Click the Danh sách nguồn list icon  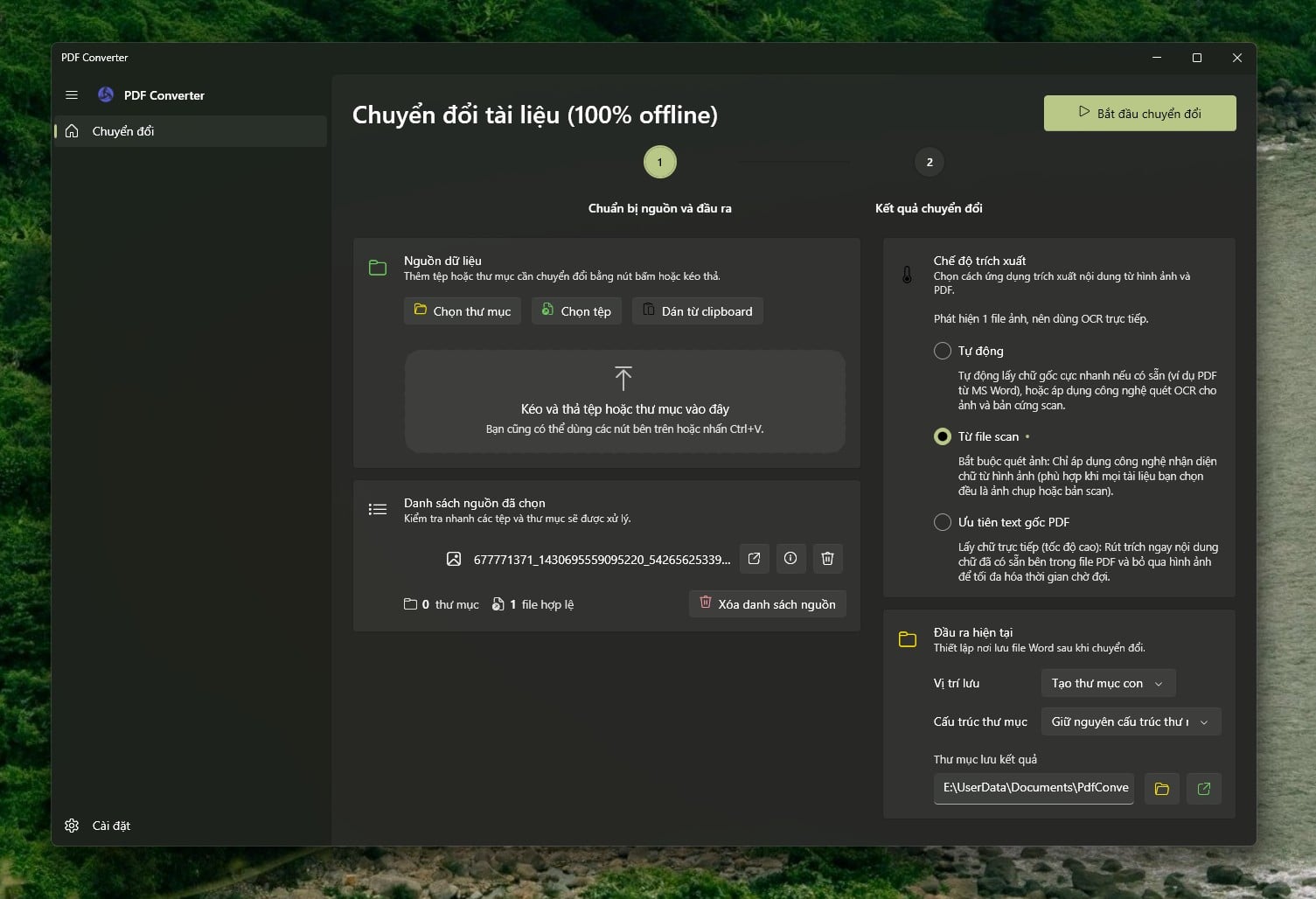coord(378,509)
